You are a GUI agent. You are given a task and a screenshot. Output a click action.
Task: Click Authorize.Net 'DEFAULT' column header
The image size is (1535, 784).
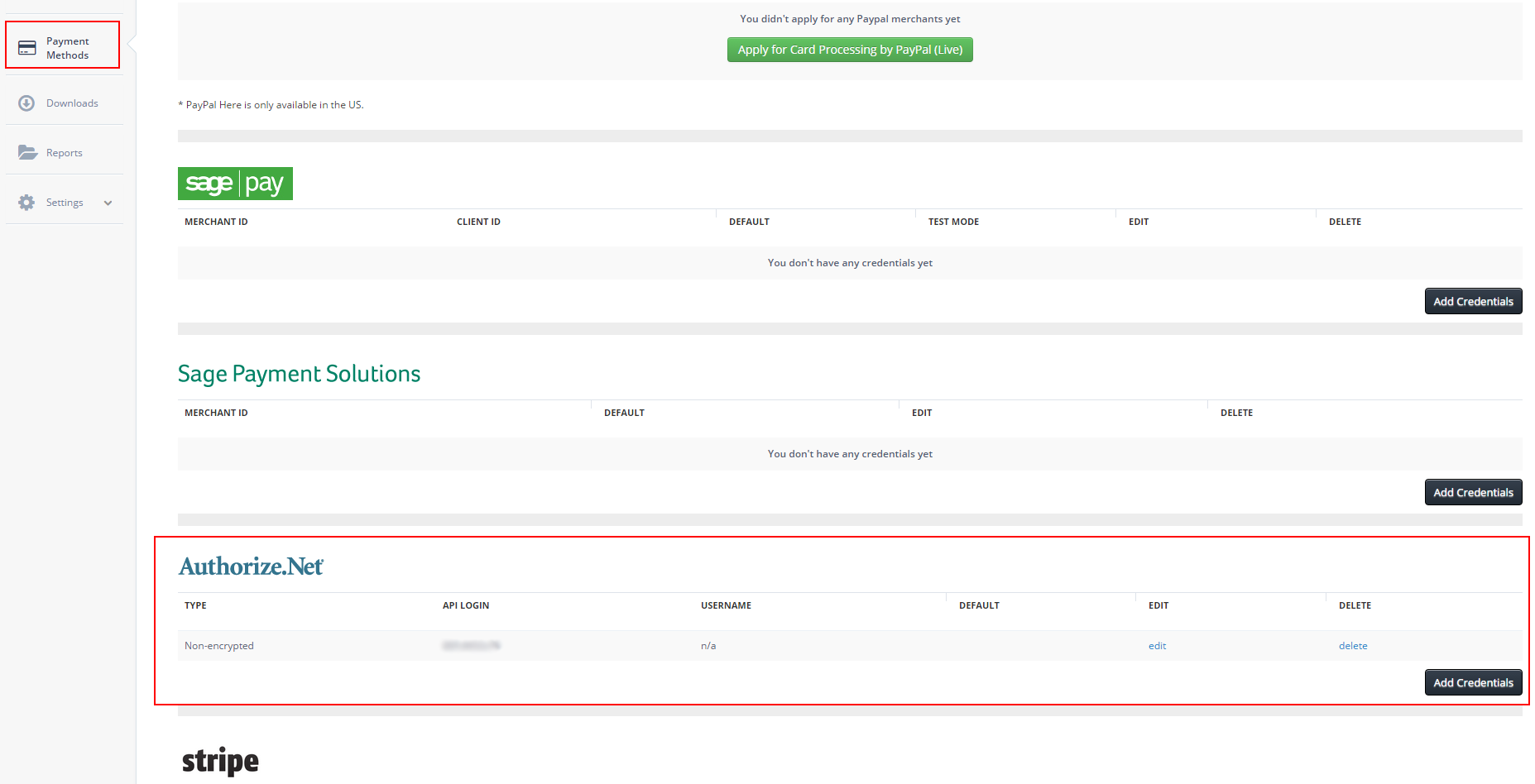pos(979,605)
